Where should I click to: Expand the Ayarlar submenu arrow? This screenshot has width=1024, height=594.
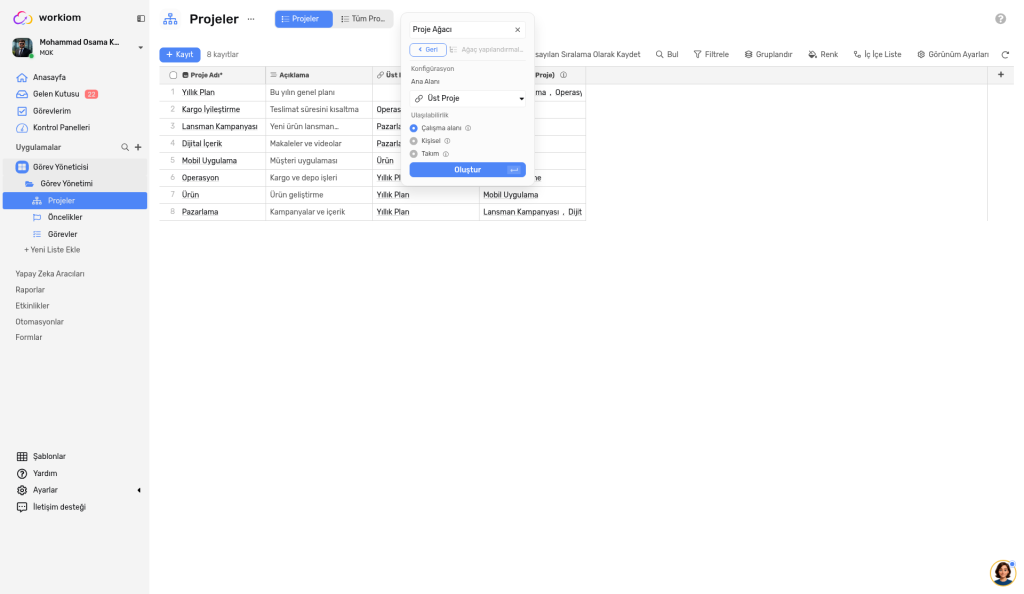(x=138, y=490)
